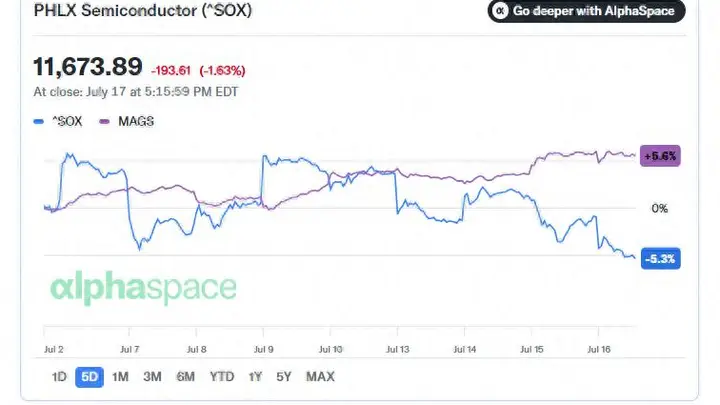Click the purple MAGS legend marker

coord(105,122)
